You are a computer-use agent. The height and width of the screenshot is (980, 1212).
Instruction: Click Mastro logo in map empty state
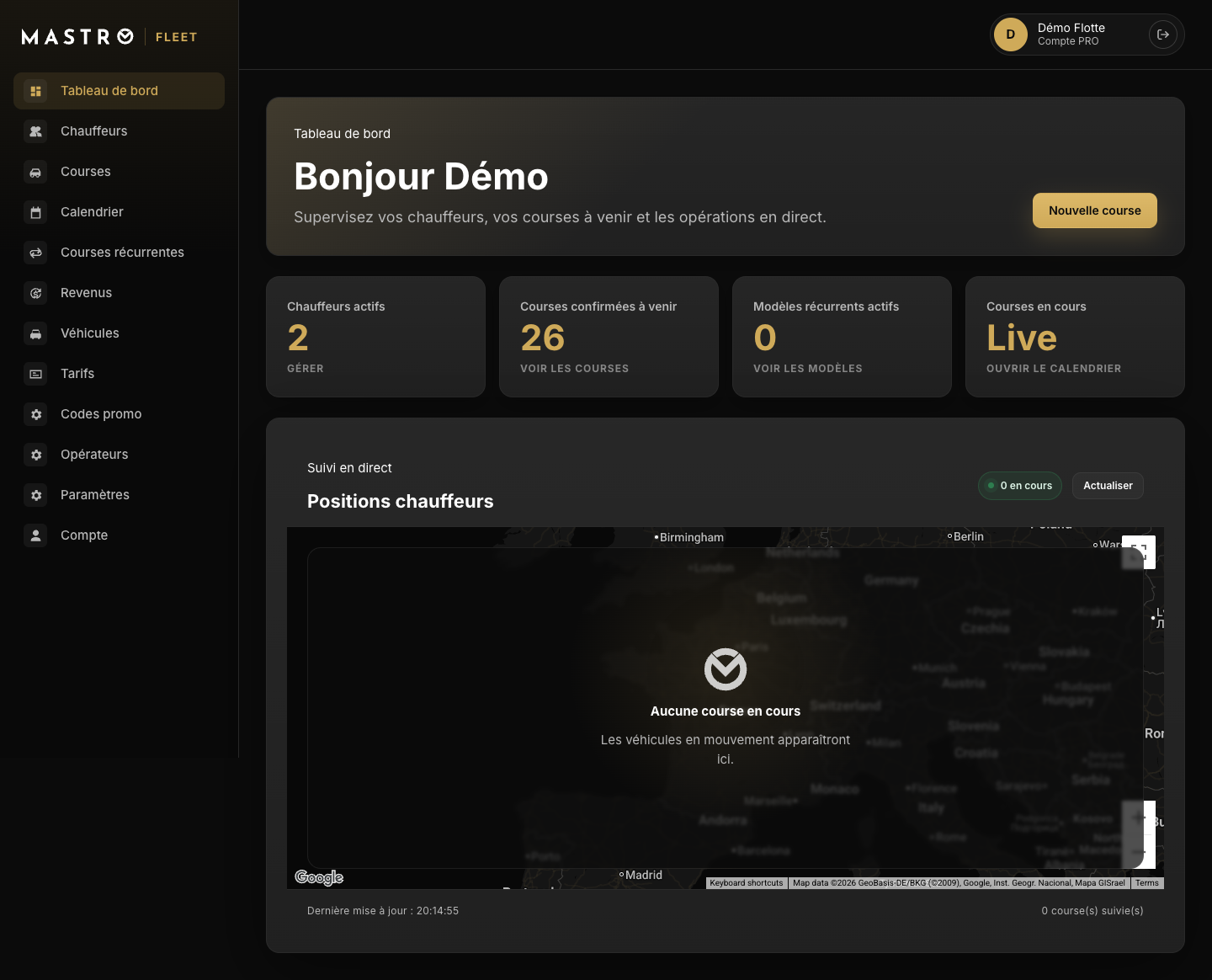tap(726, 669)
